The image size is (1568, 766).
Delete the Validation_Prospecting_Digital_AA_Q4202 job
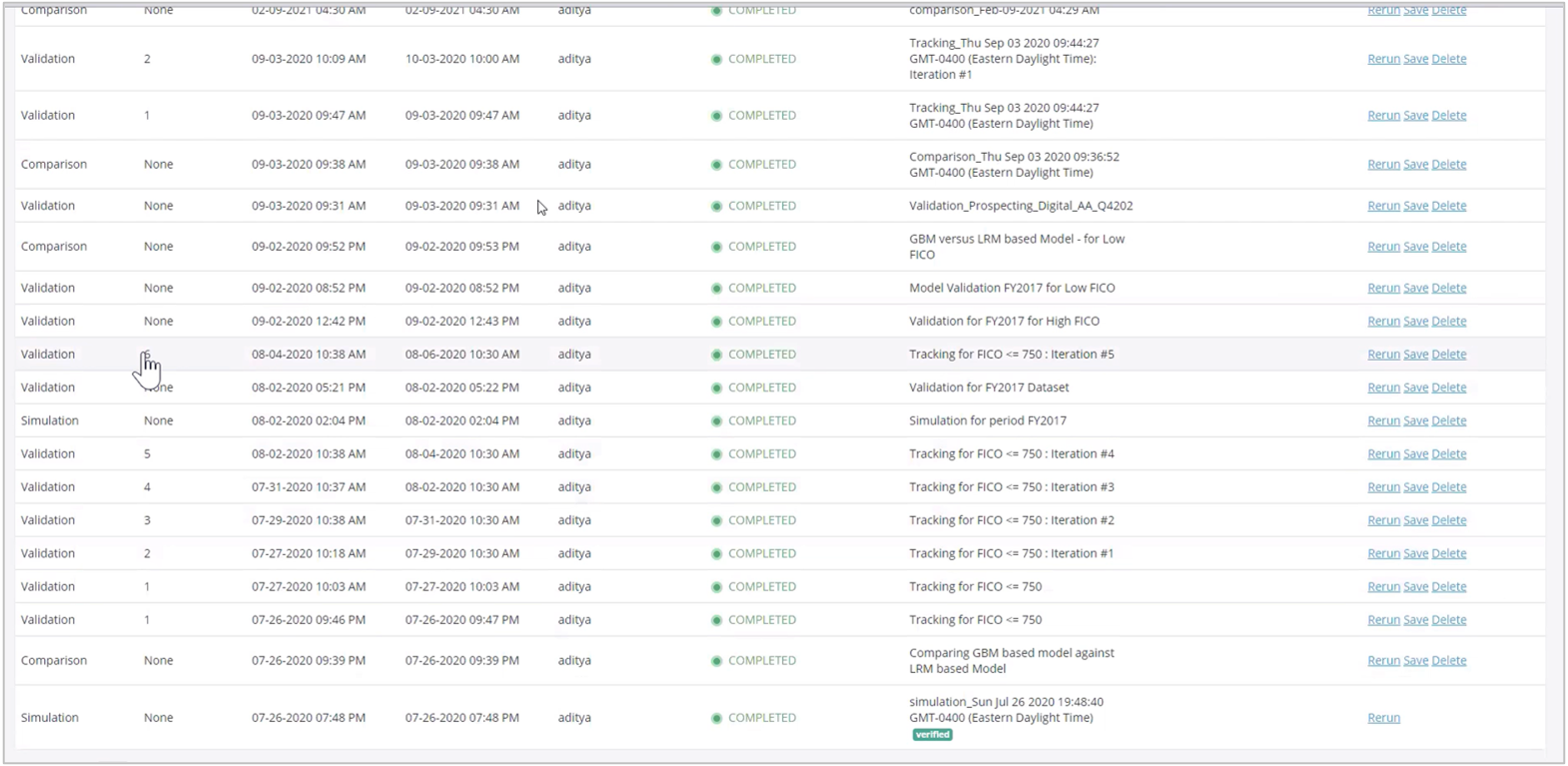point(1448,206)
